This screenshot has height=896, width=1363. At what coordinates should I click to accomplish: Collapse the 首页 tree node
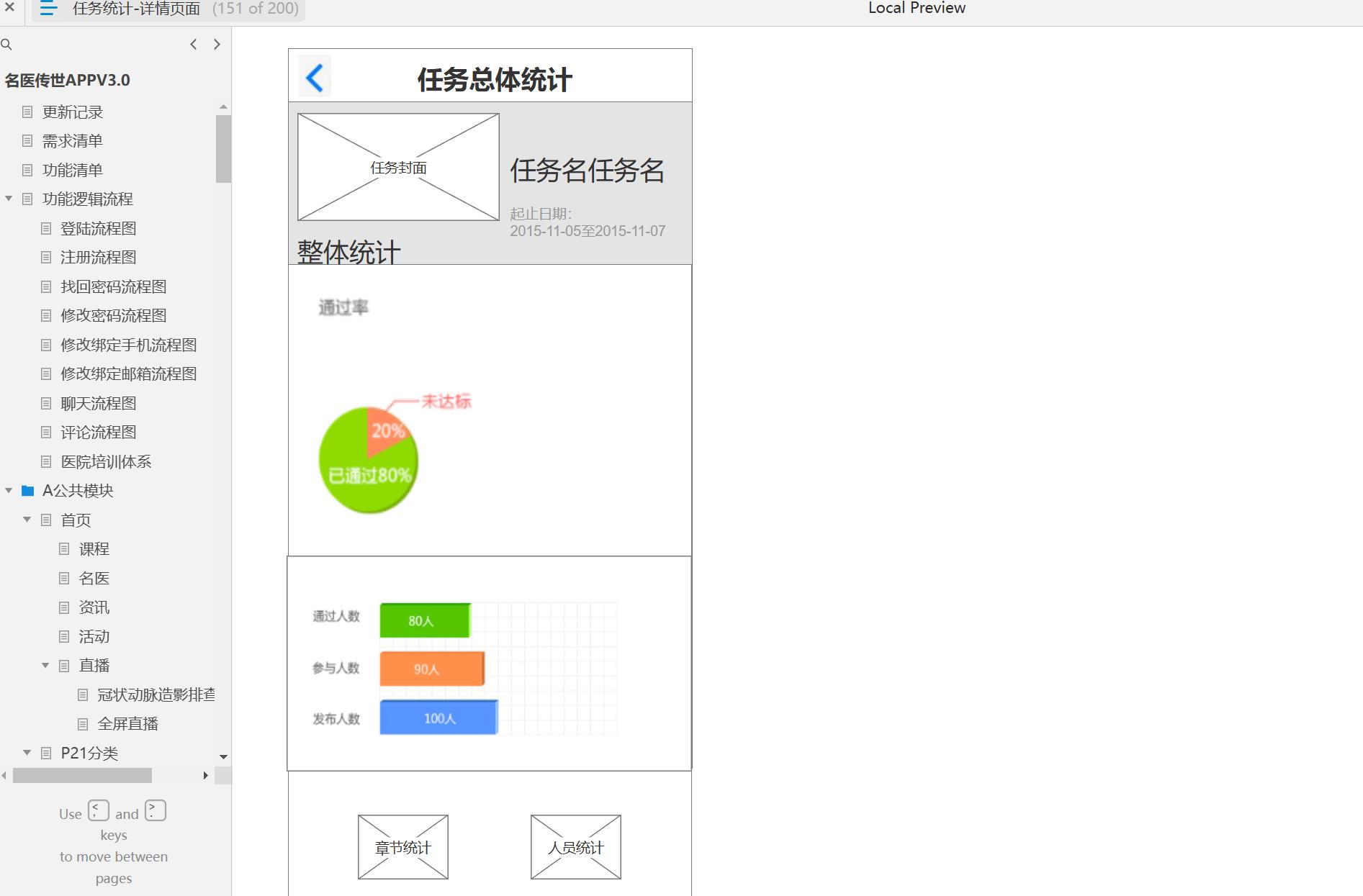tap(27, 520)
